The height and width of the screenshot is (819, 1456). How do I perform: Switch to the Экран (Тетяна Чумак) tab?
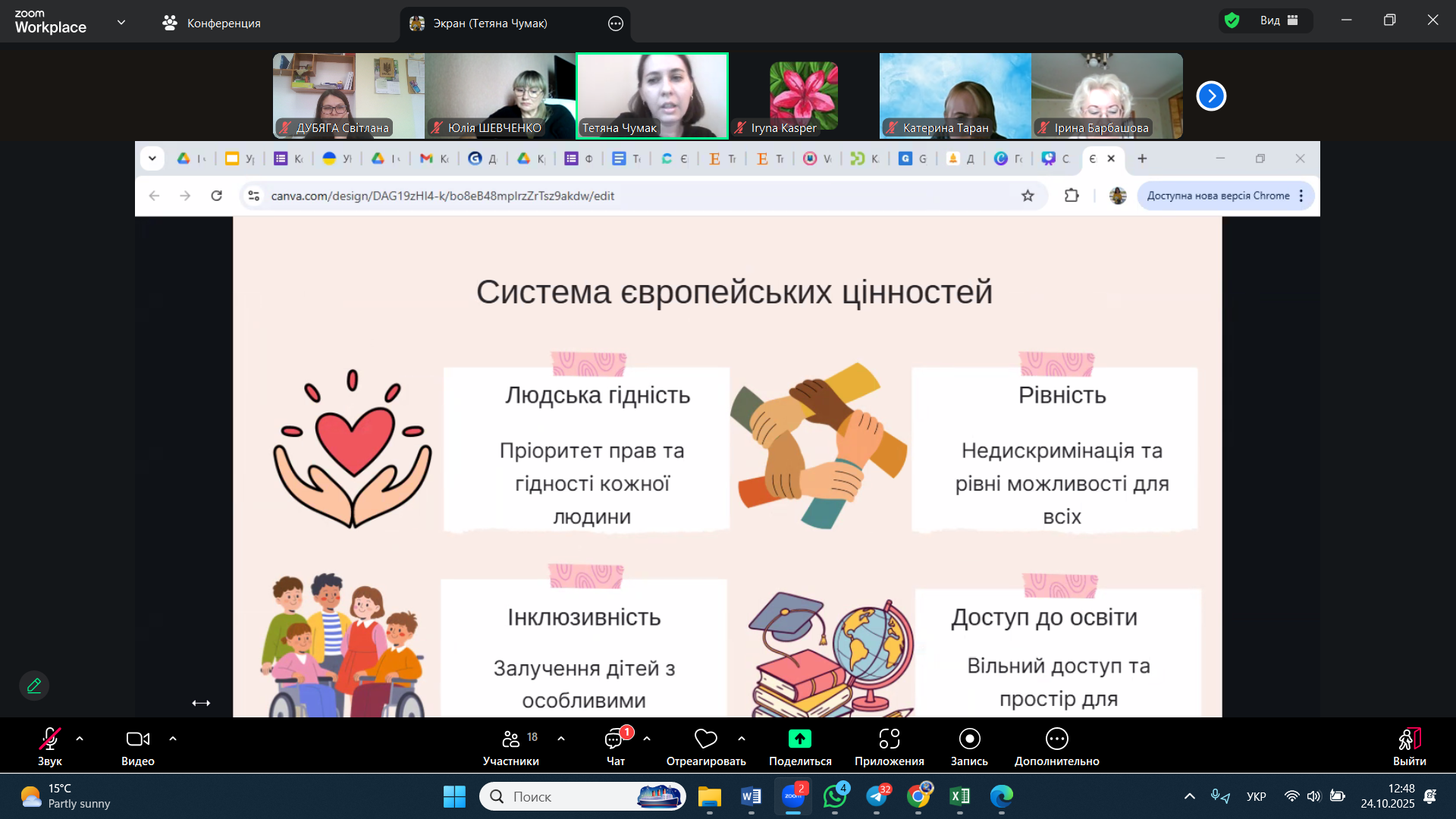coord(489,24)
